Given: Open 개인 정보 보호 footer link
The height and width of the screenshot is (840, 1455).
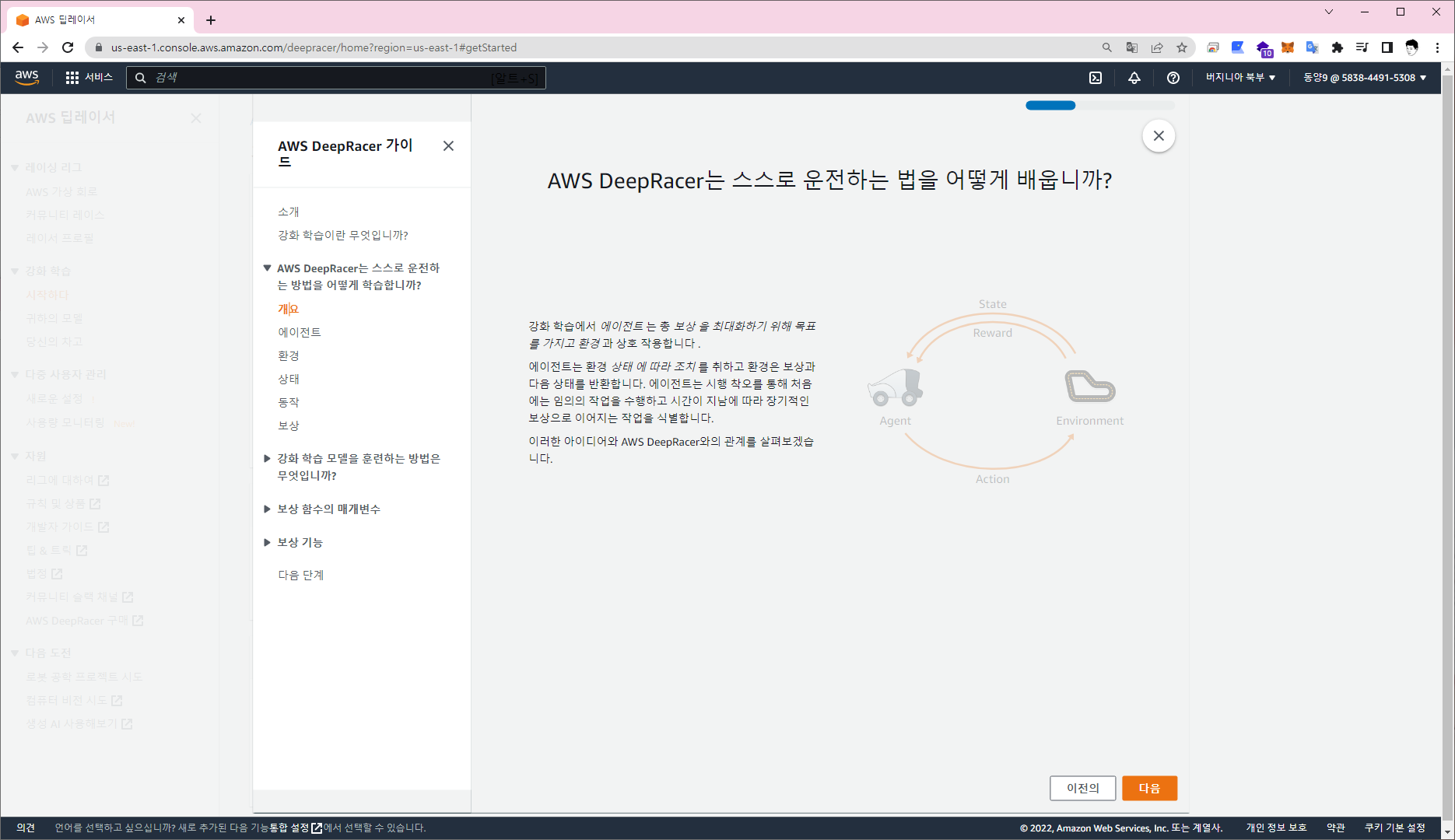Looking at the screenshot, I should click(1276, 828).
